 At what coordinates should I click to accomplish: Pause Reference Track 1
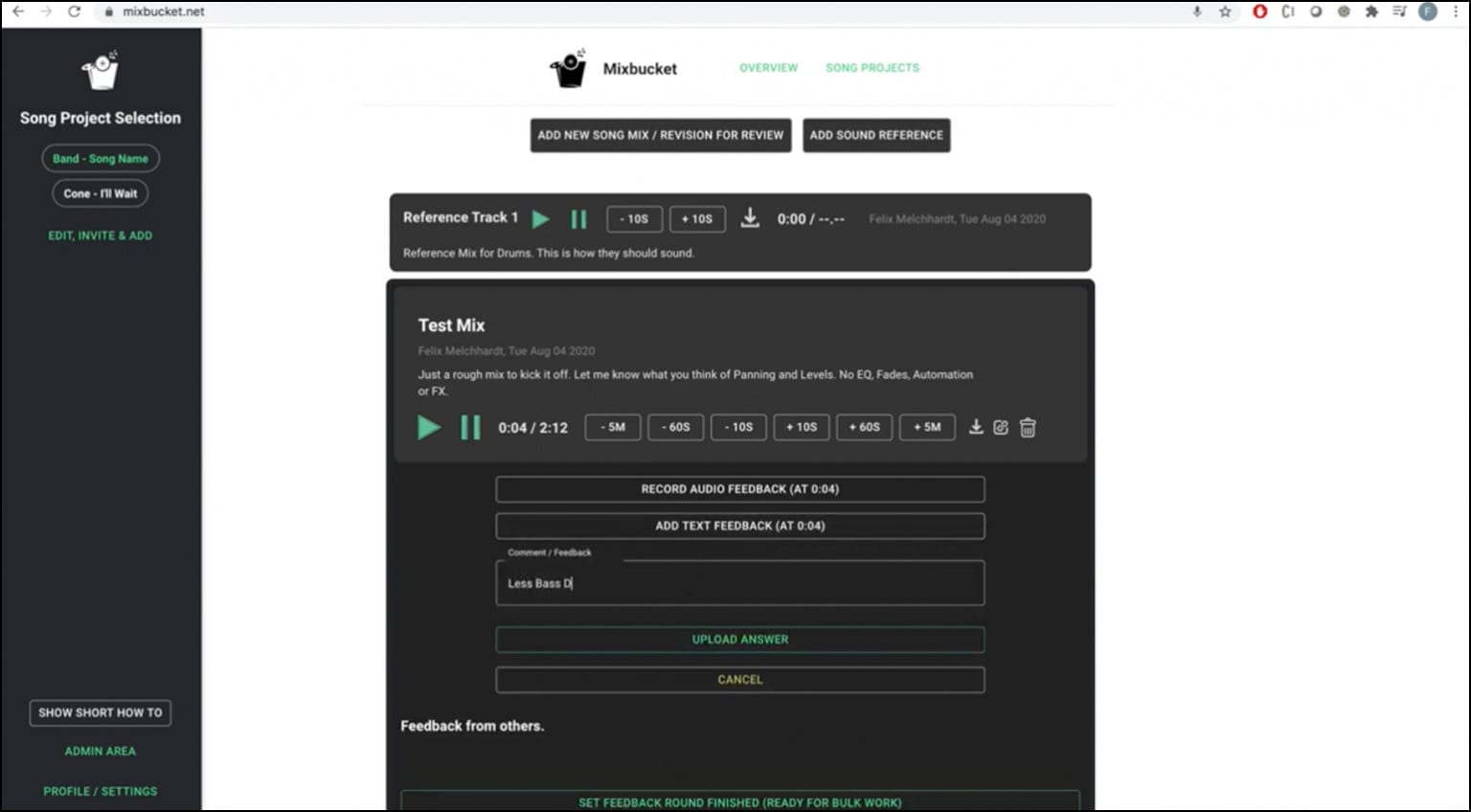point(578,219)
